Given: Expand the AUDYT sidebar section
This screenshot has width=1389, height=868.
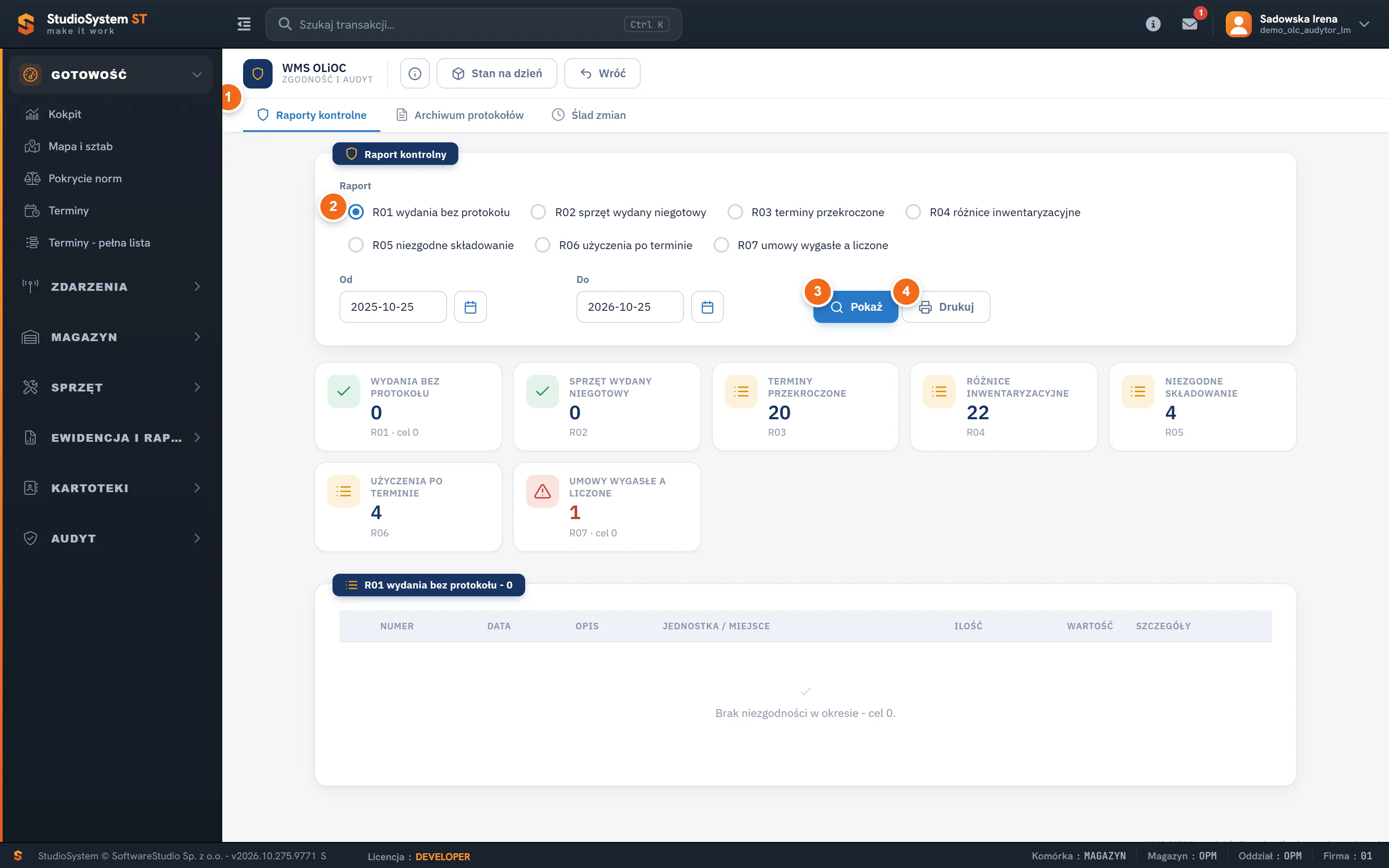Looking at the screenshot, I should 111,539.
